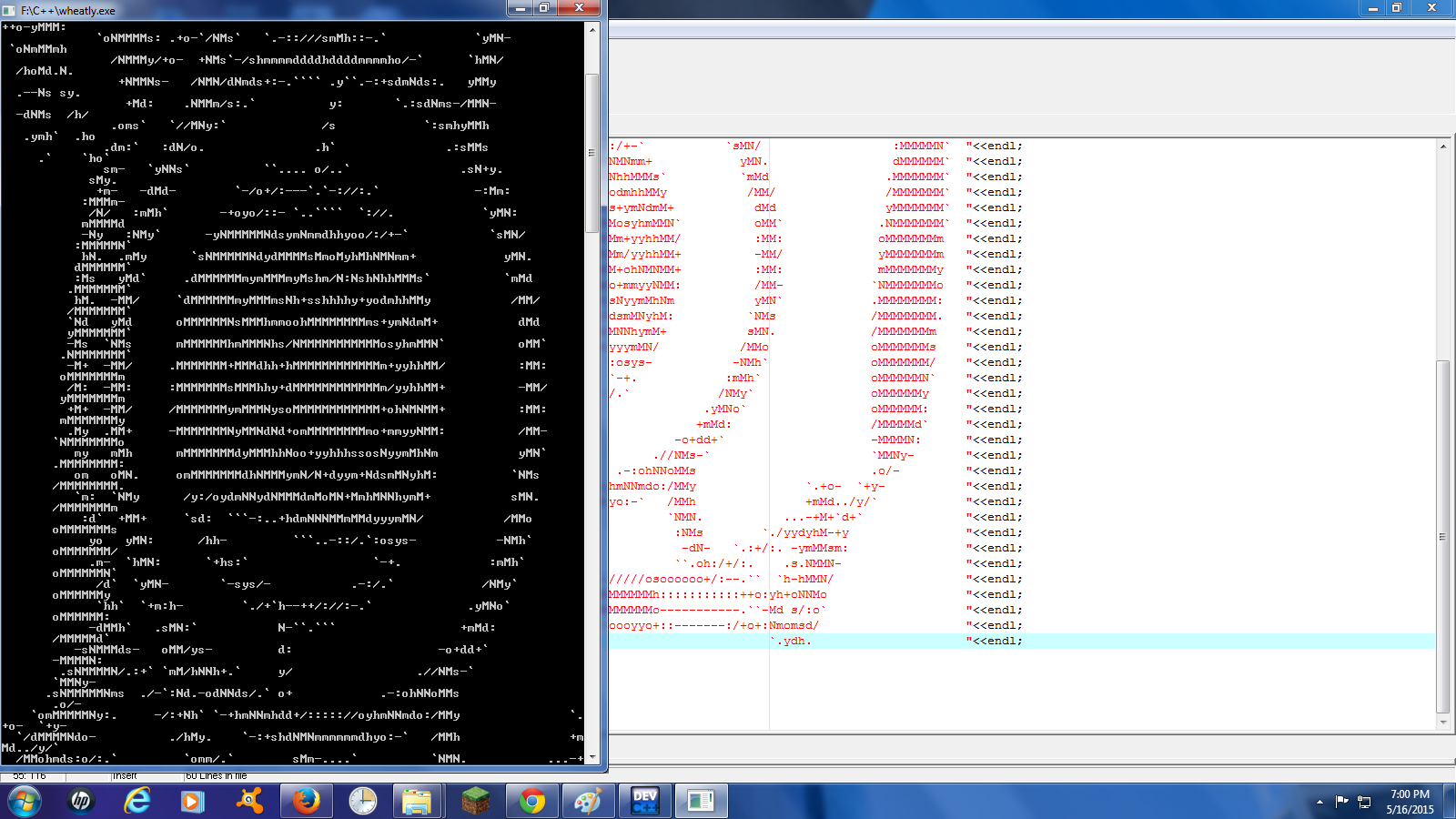
Task: Click 'Insert' in the status bar
Action: [126, 776]
